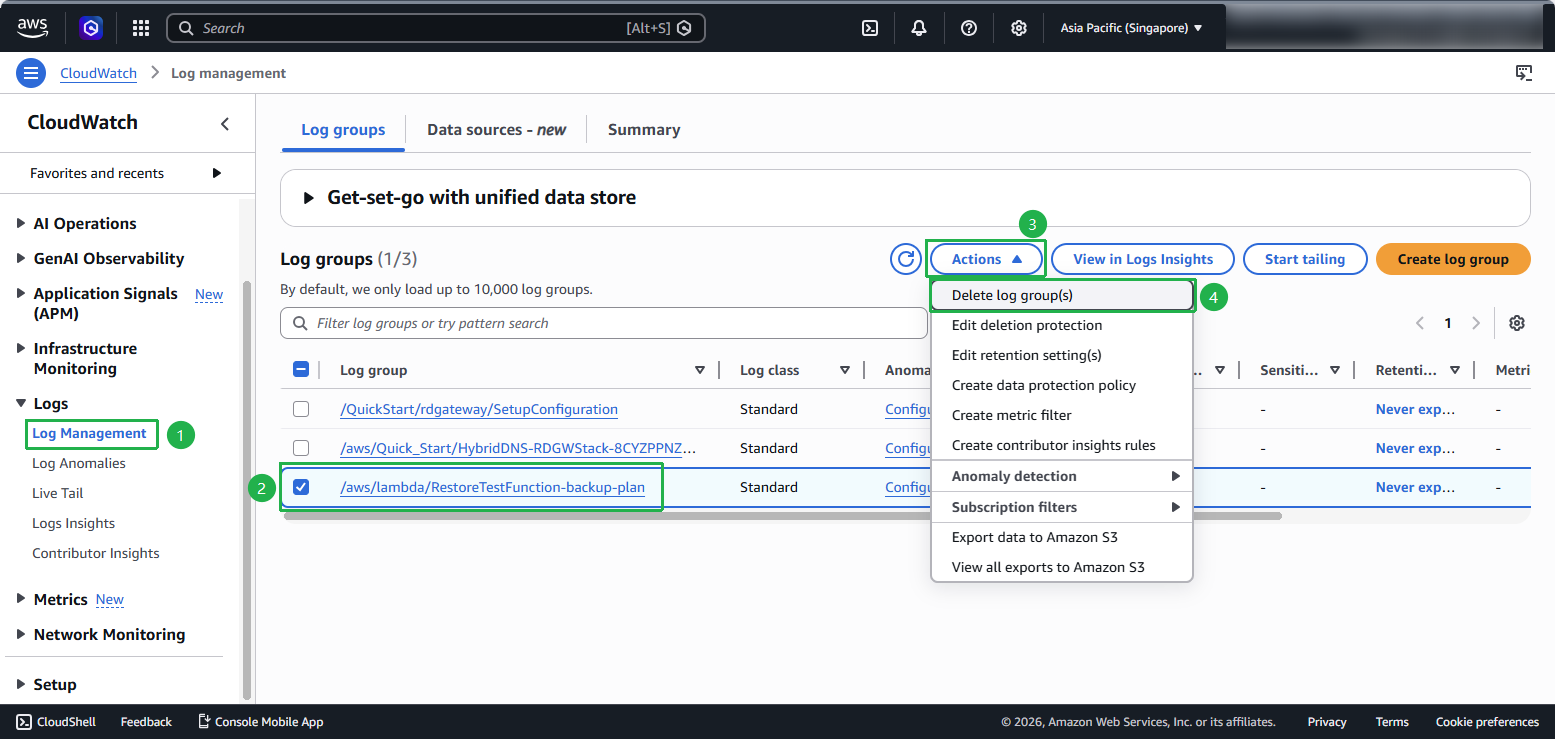Follow the CloudWatch breadcrumb link
The width and height of the screenshot is (1555, 739).
(x=99, y=73)
